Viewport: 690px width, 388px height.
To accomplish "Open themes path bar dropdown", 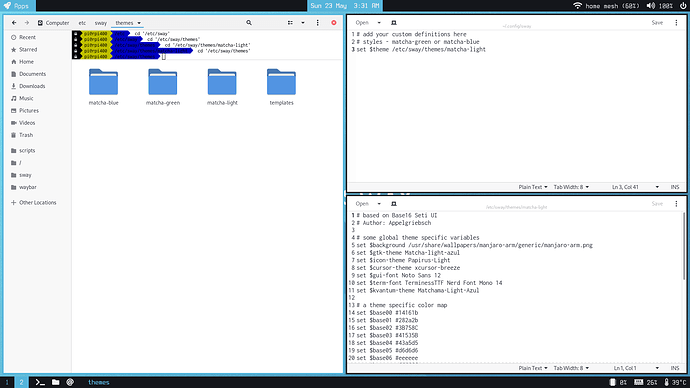I will [139, 23].
